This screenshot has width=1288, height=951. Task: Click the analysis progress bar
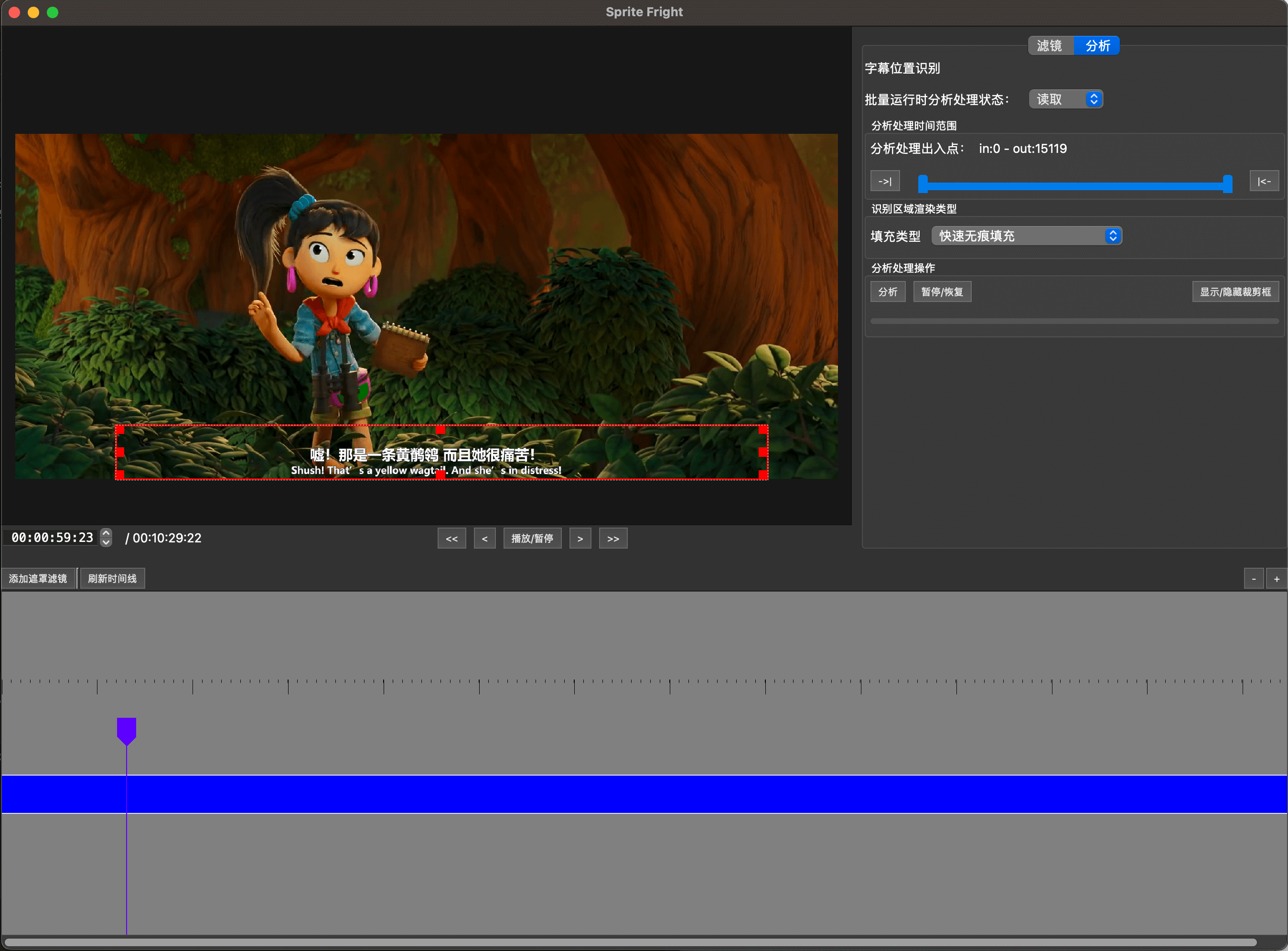[x=1074, y=321]
